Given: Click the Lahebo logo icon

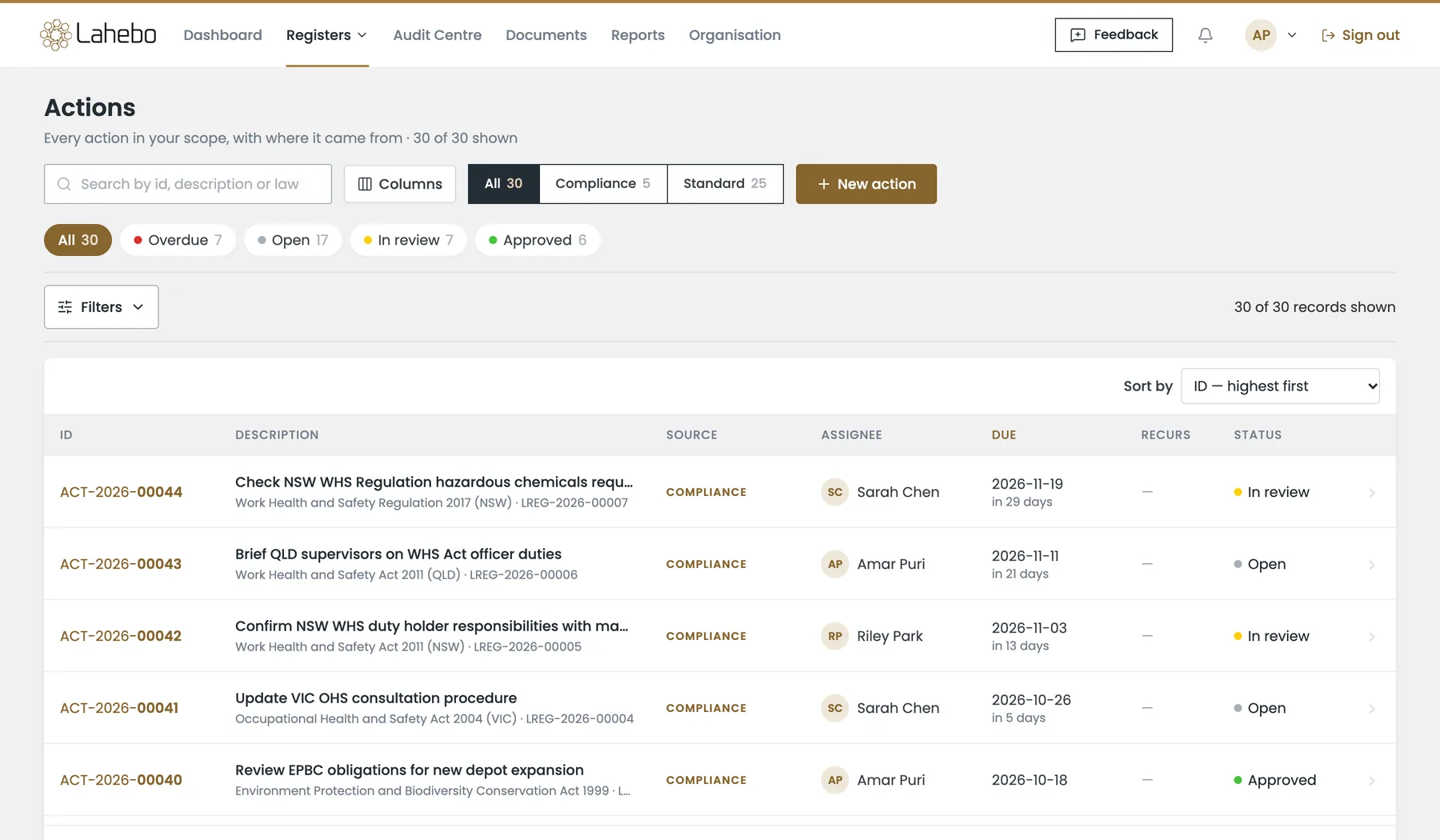Looking at the screenshot, I should pos(55,35).
